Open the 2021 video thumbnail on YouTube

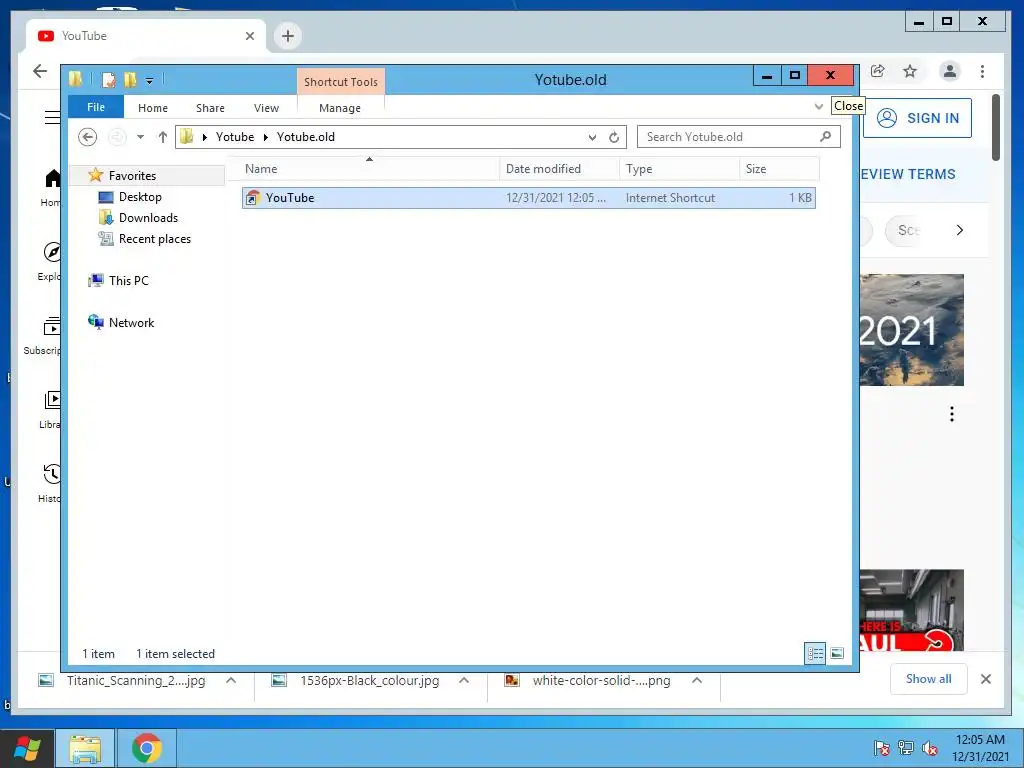pyautogui.click(x=912, y=330)
